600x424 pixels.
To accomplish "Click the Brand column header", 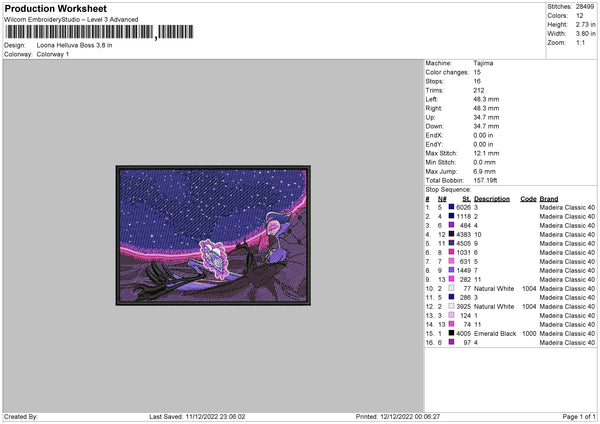I will coord(549,199).
